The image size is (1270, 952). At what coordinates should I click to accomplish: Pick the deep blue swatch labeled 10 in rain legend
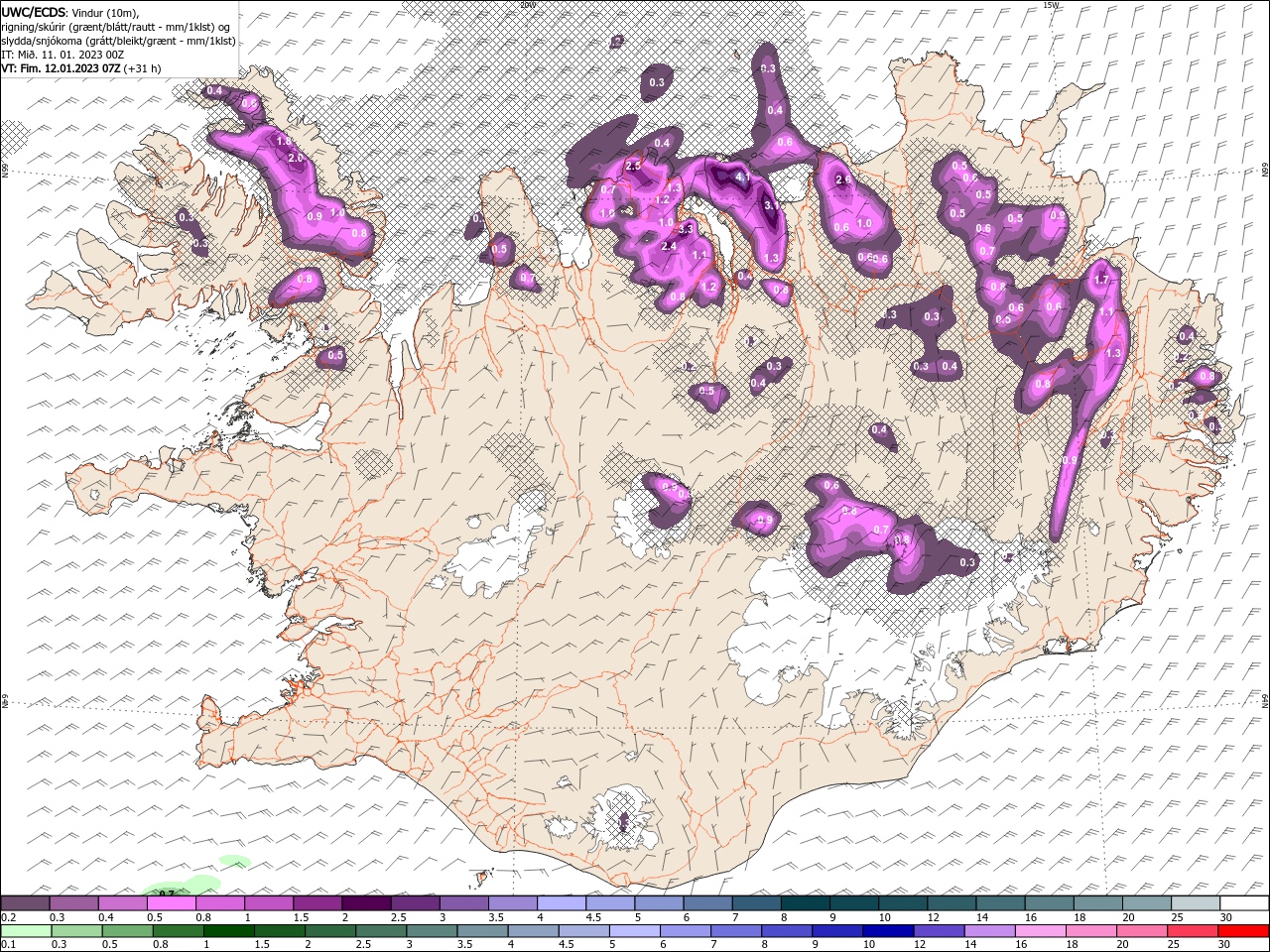[x=888, y=931]
